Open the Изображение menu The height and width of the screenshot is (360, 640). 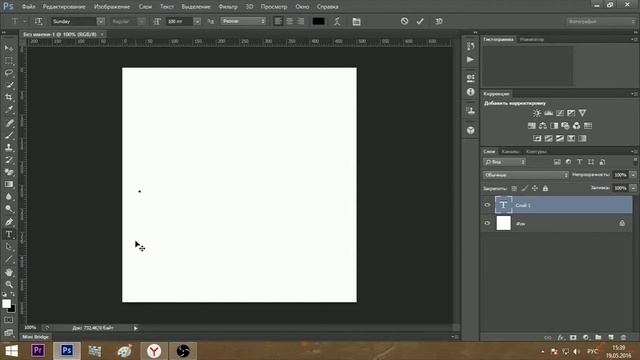pyautogui.click(x=112, y=7)
